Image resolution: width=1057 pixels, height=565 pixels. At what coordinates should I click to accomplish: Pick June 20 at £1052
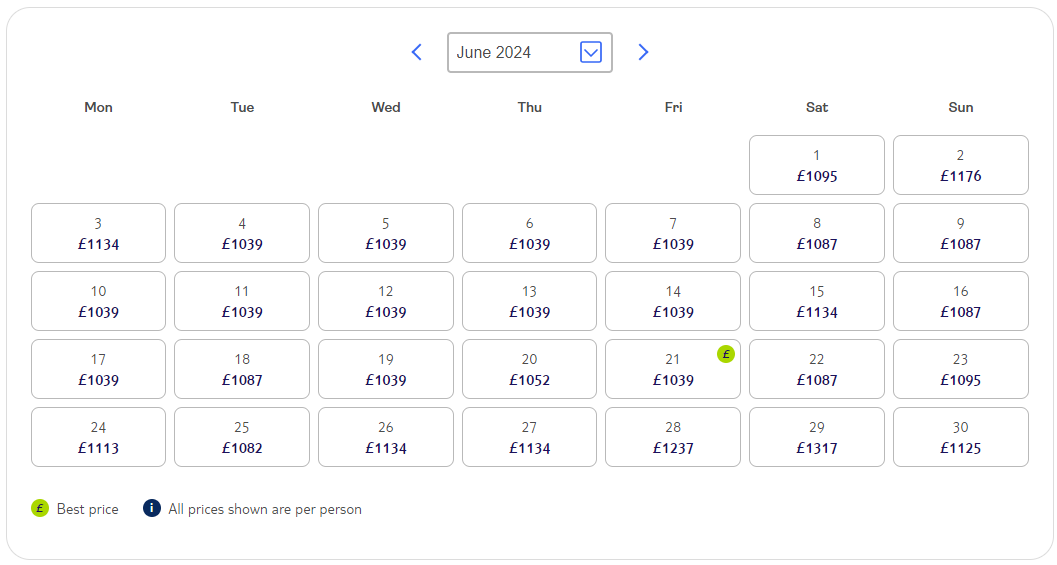[x=529, y=369]
